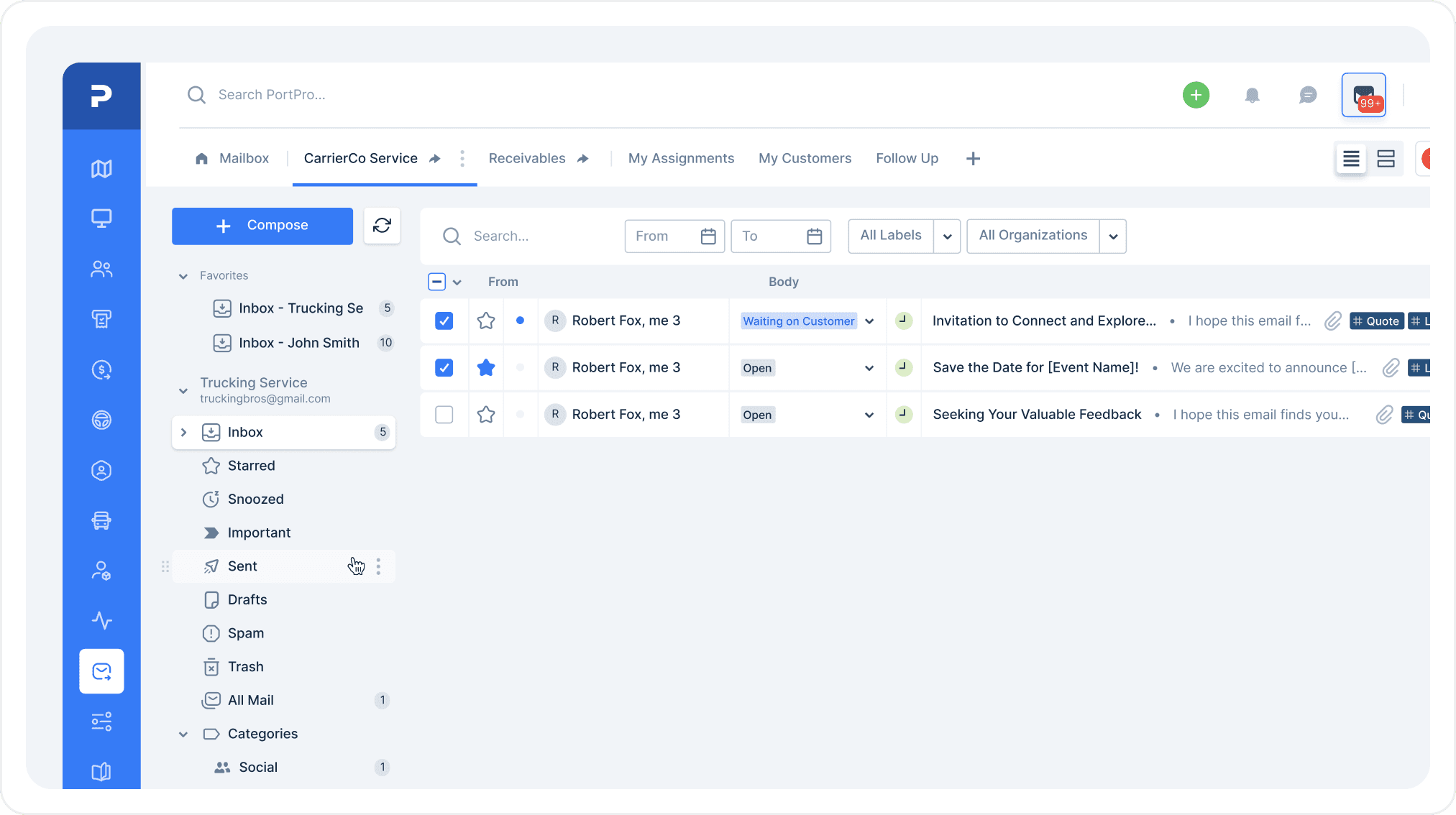Open the select-all options chevron
The height and width of the screenshot is (815, 1456).
[457, 282]
